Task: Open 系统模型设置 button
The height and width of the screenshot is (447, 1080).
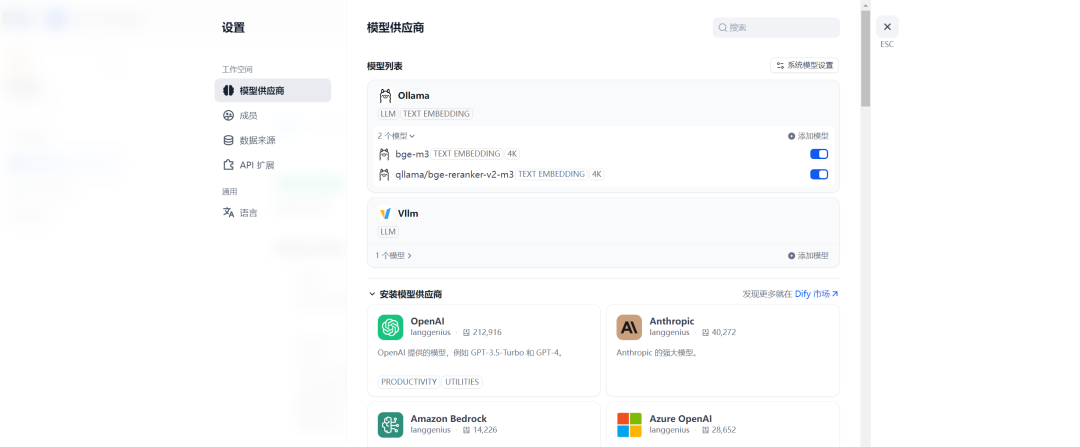Action: point(804,65)
